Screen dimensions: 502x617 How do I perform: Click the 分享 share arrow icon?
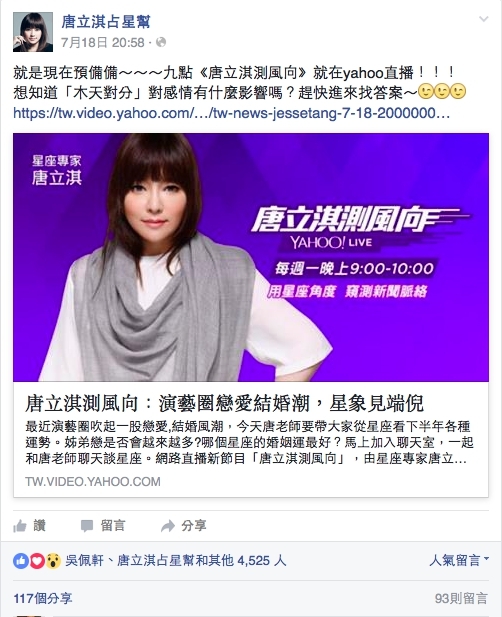[x=168, y=526]
